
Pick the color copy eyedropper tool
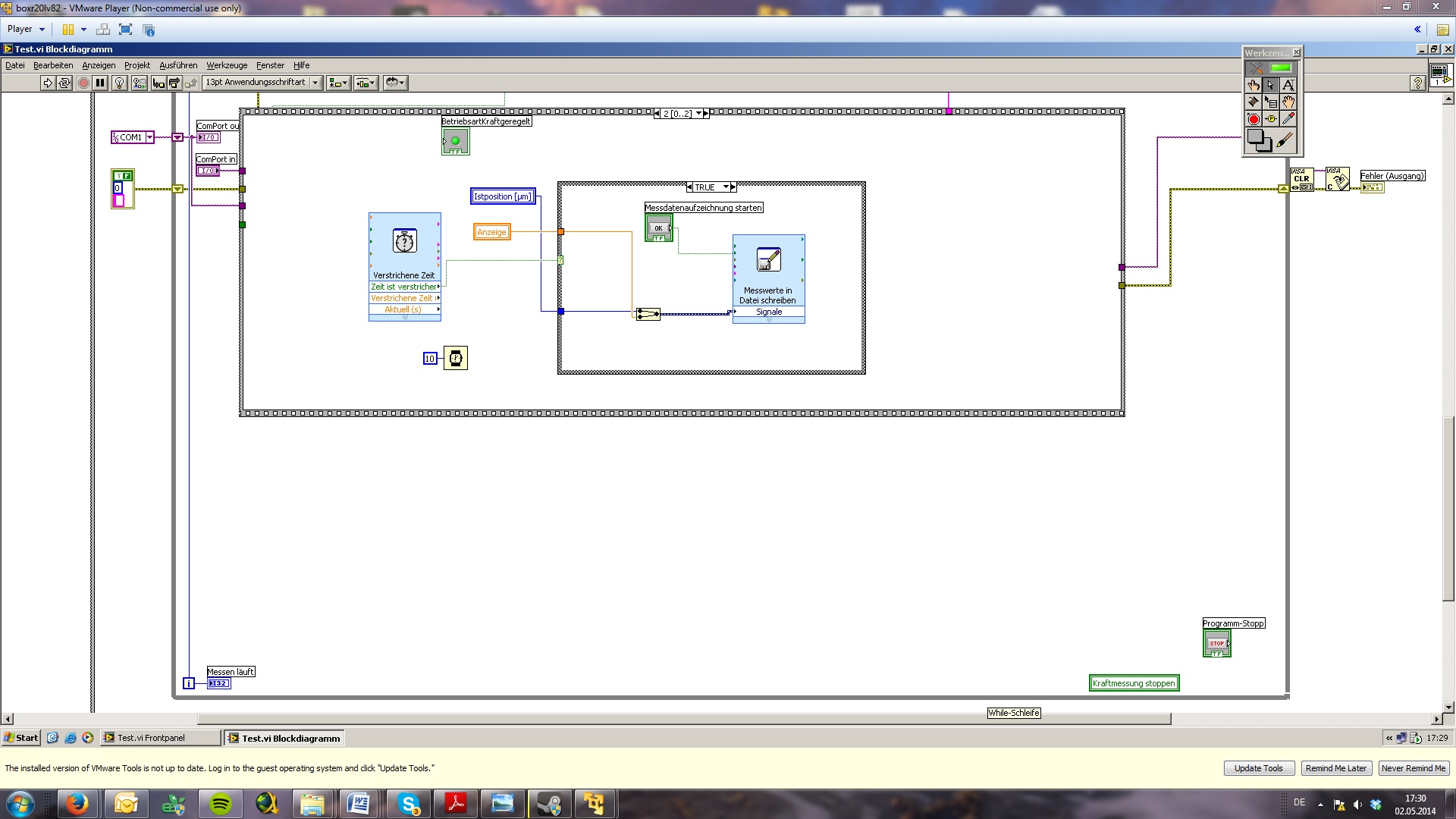(x=1288, y=119)
